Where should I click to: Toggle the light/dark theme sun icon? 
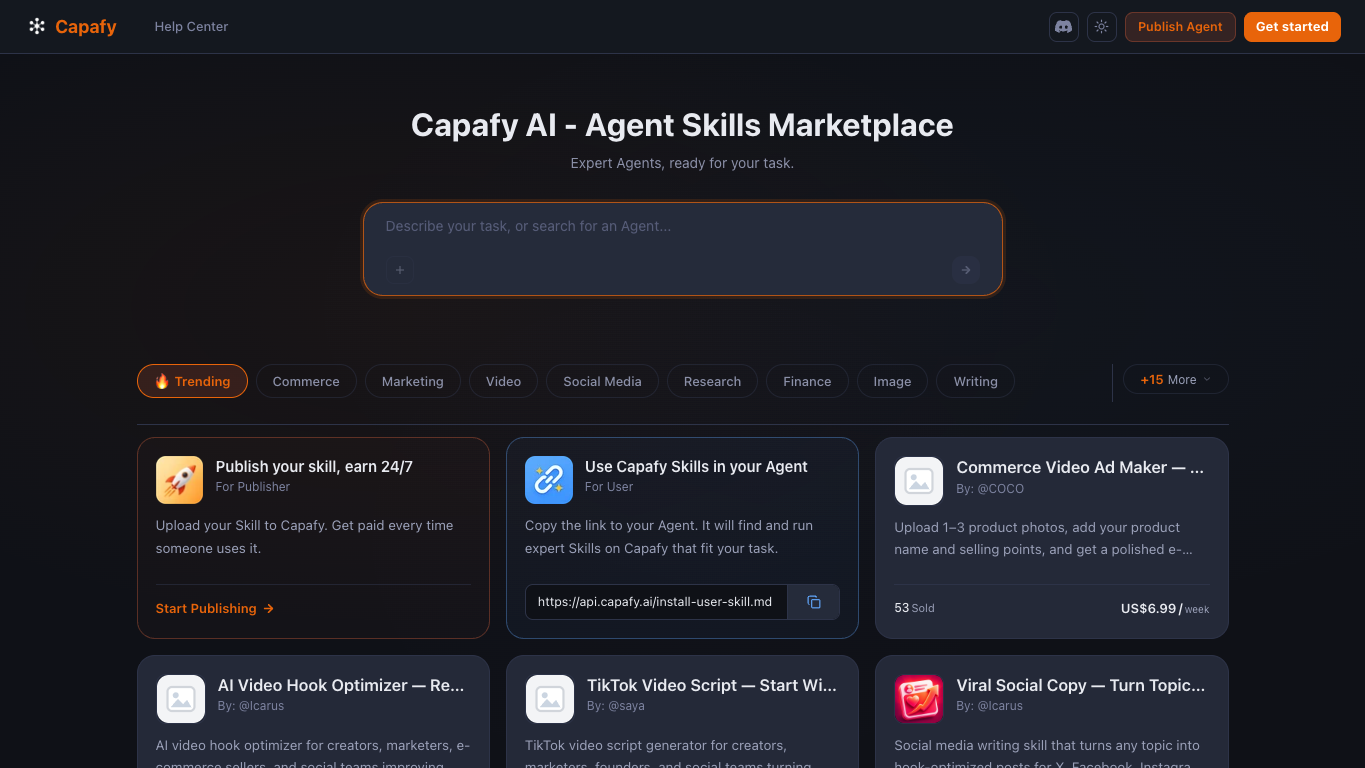pos(1102,27)
